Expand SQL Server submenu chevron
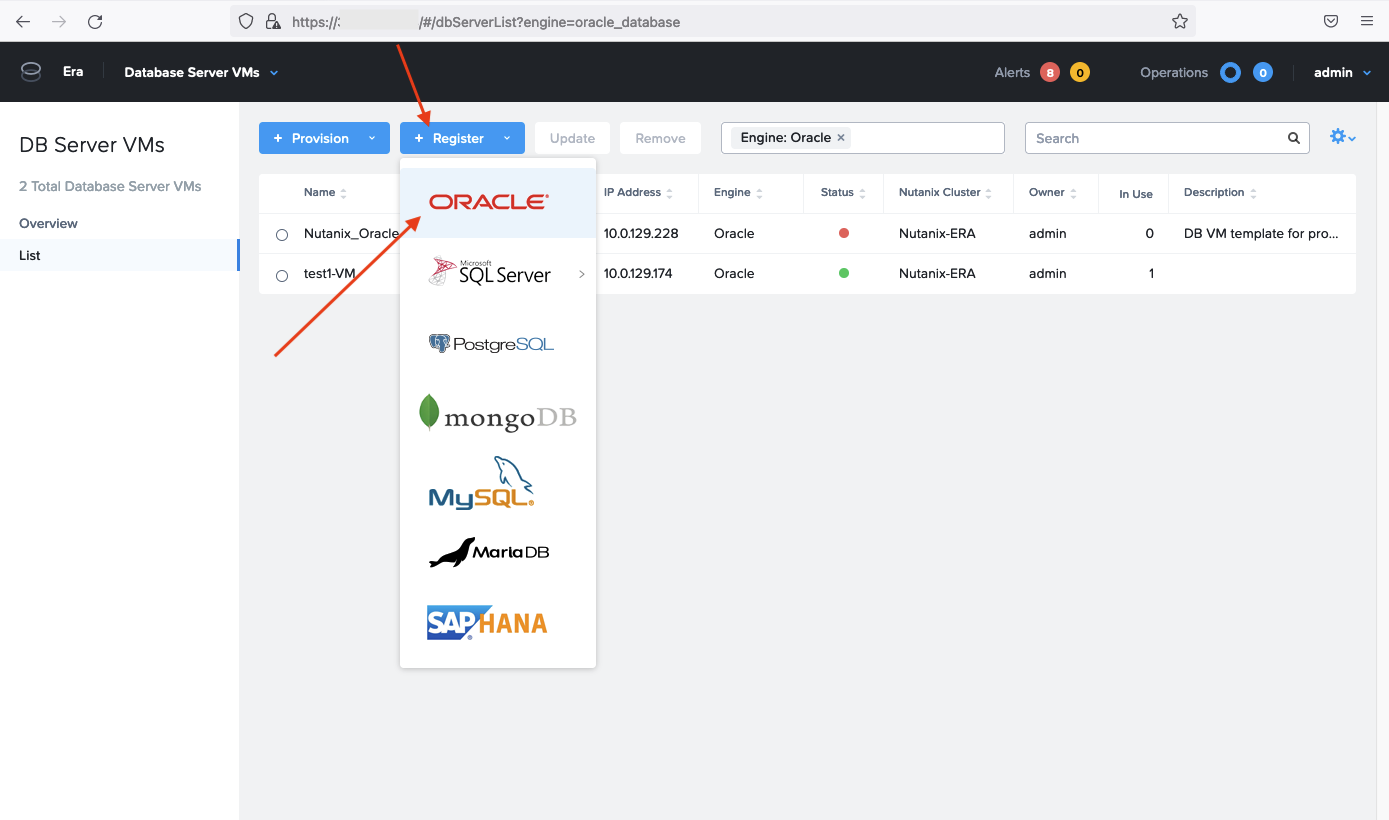Viewport: 1389px width, 820px height. coord(582,274)
